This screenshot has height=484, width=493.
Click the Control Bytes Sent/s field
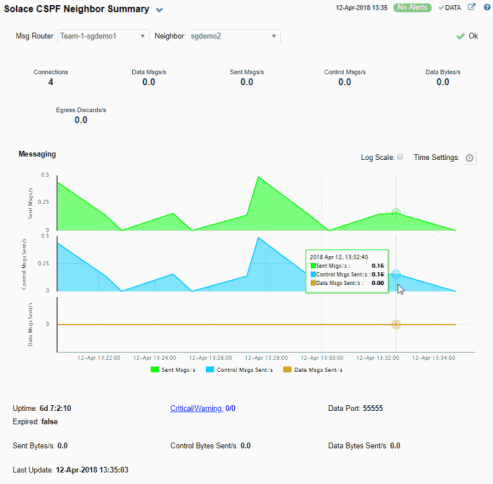click(x=210, y=446)
